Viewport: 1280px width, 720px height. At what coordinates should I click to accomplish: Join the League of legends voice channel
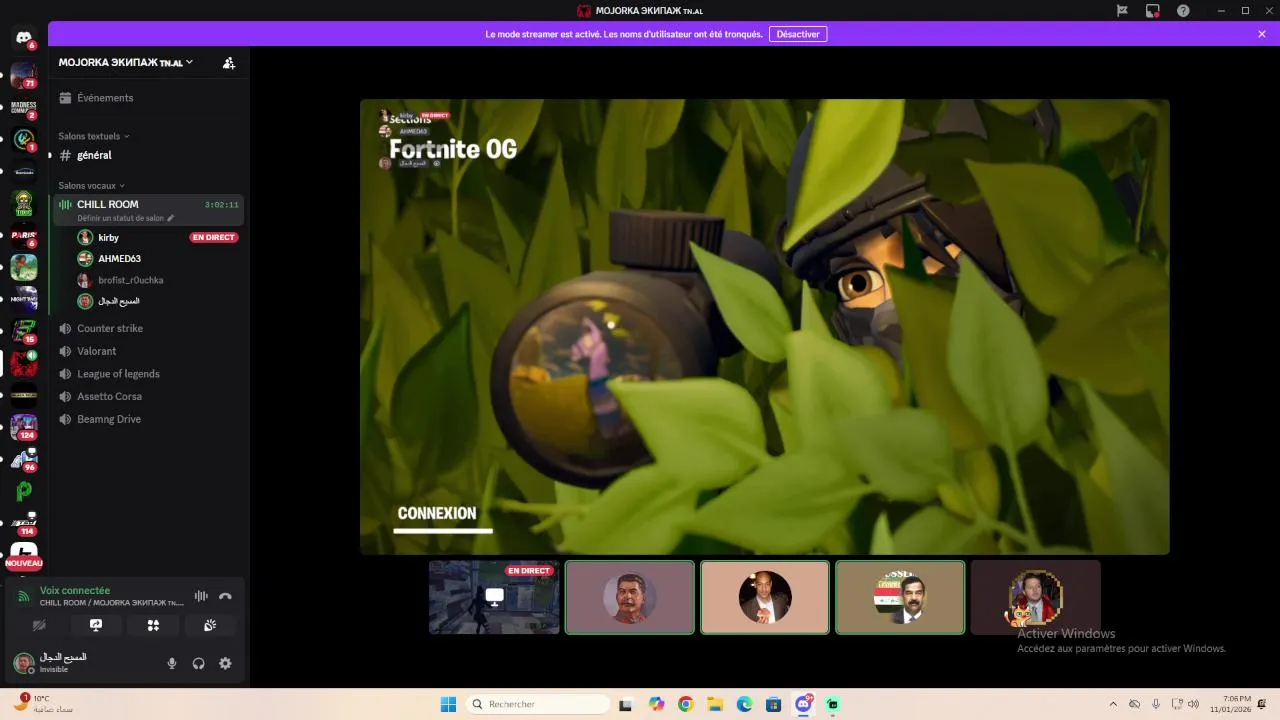148,374
